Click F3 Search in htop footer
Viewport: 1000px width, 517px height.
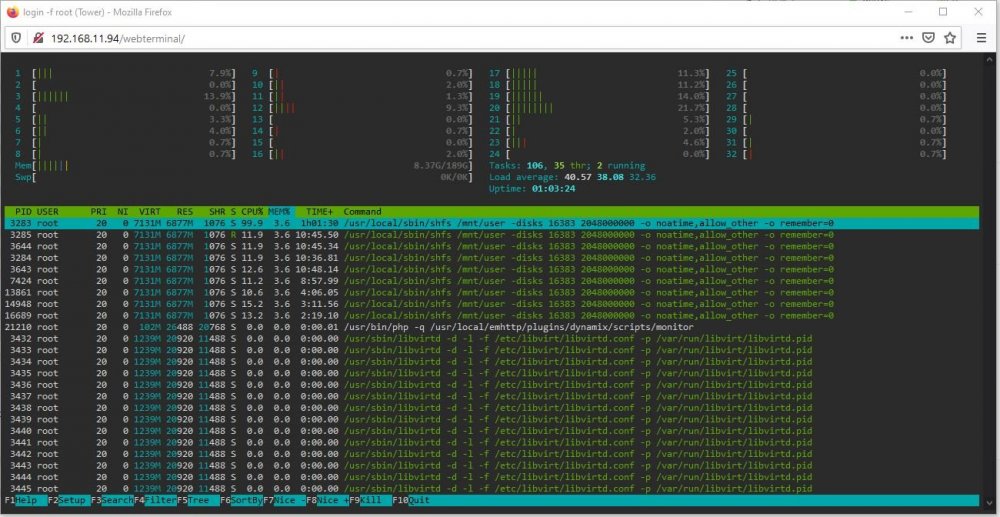tap(112, 500)
